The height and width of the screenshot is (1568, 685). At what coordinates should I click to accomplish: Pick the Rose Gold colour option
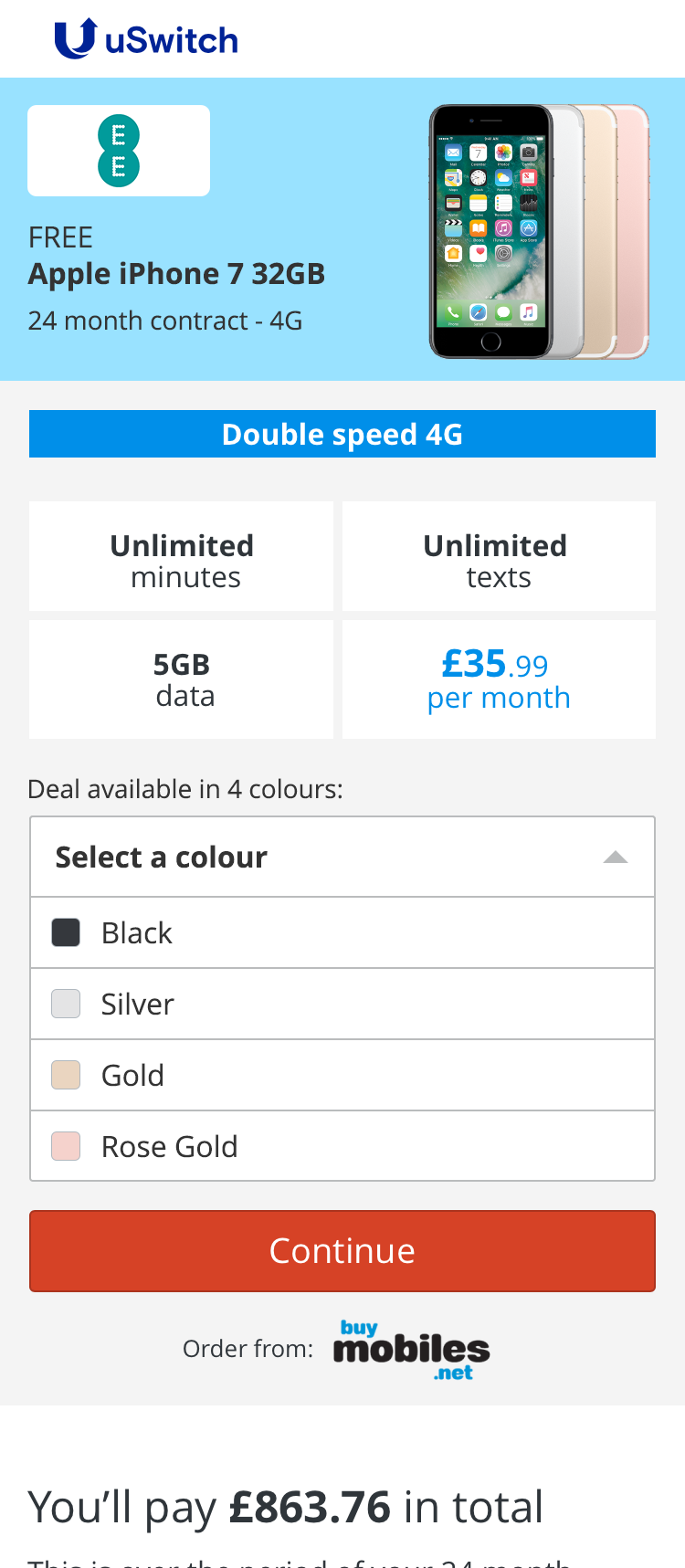tap(342, 1147)
